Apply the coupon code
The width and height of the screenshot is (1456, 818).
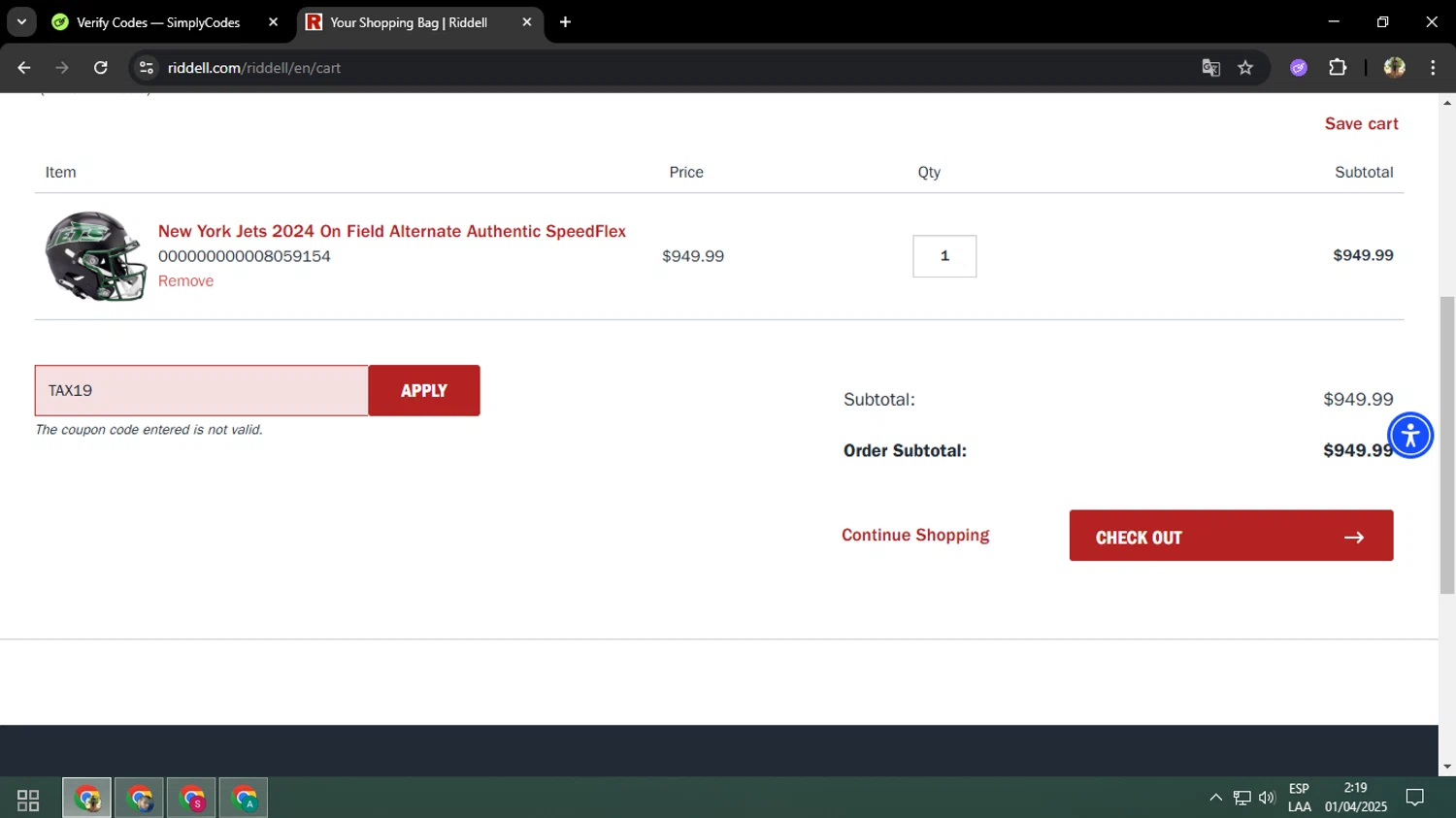click(x=424, y=390)
